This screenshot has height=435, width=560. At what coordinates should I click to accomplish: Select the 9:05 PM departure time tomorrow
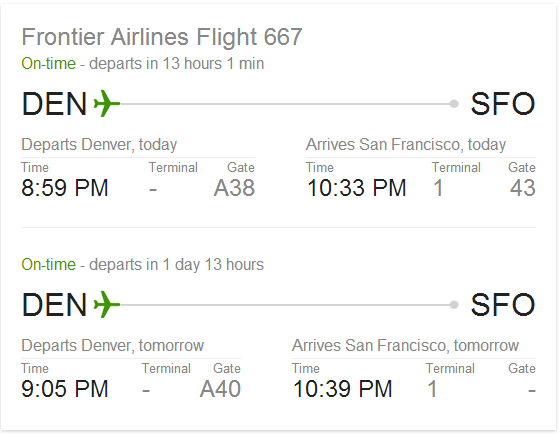point(65,389)
